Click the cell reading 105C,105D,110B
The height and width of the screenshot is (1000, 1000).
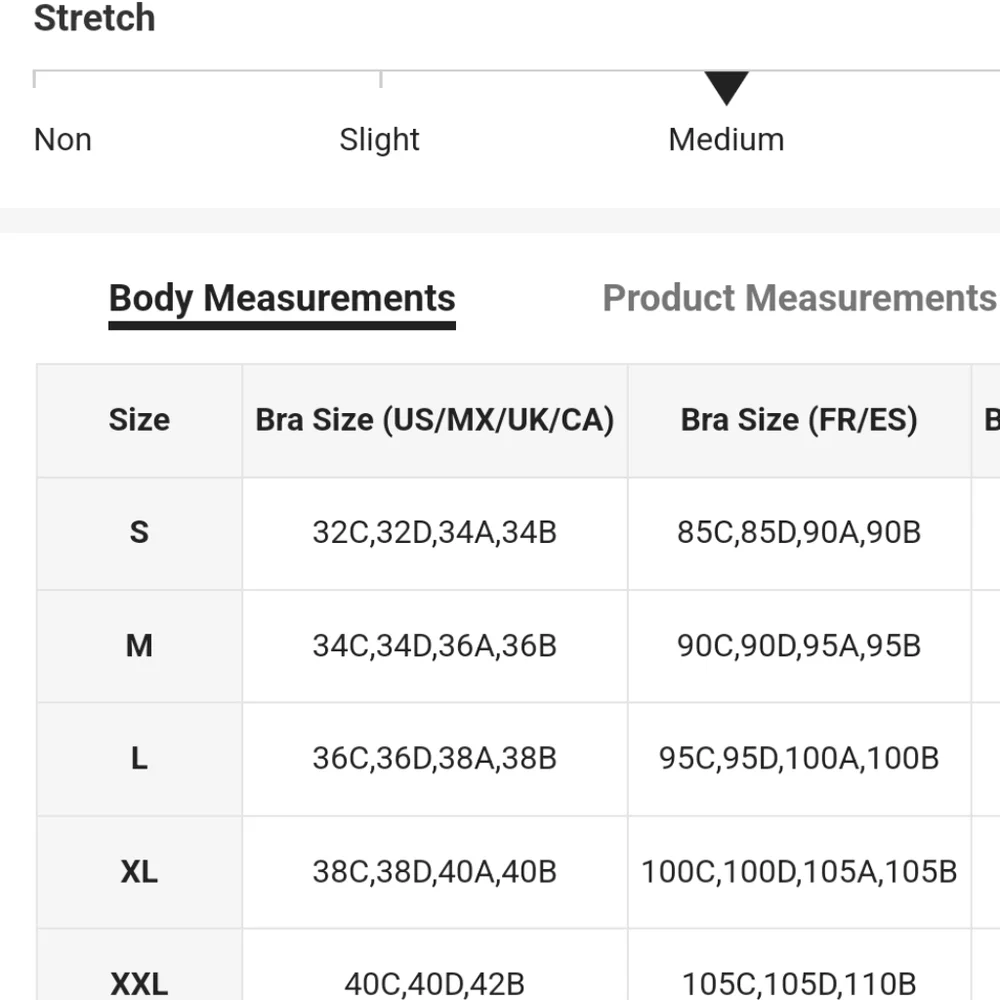799,965
